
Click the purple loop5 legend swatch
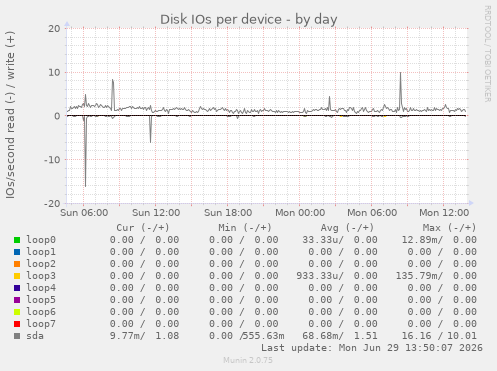(x=17, y=300)
